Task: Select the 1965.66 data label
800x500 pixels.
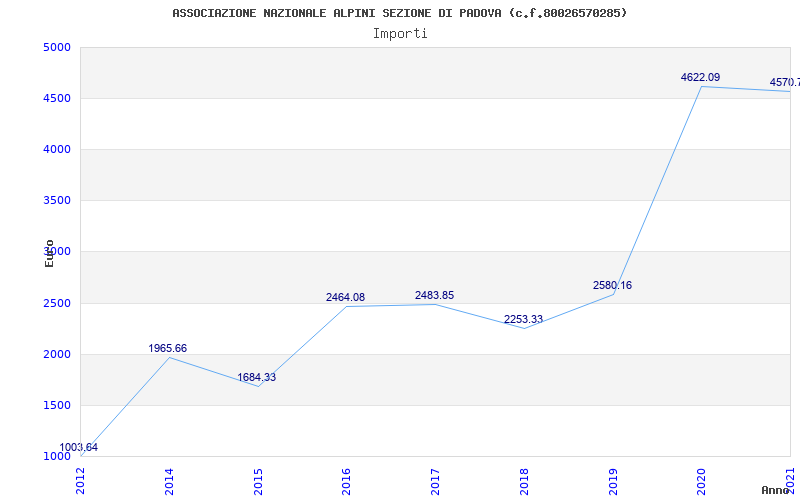Action: coord(167,348)
